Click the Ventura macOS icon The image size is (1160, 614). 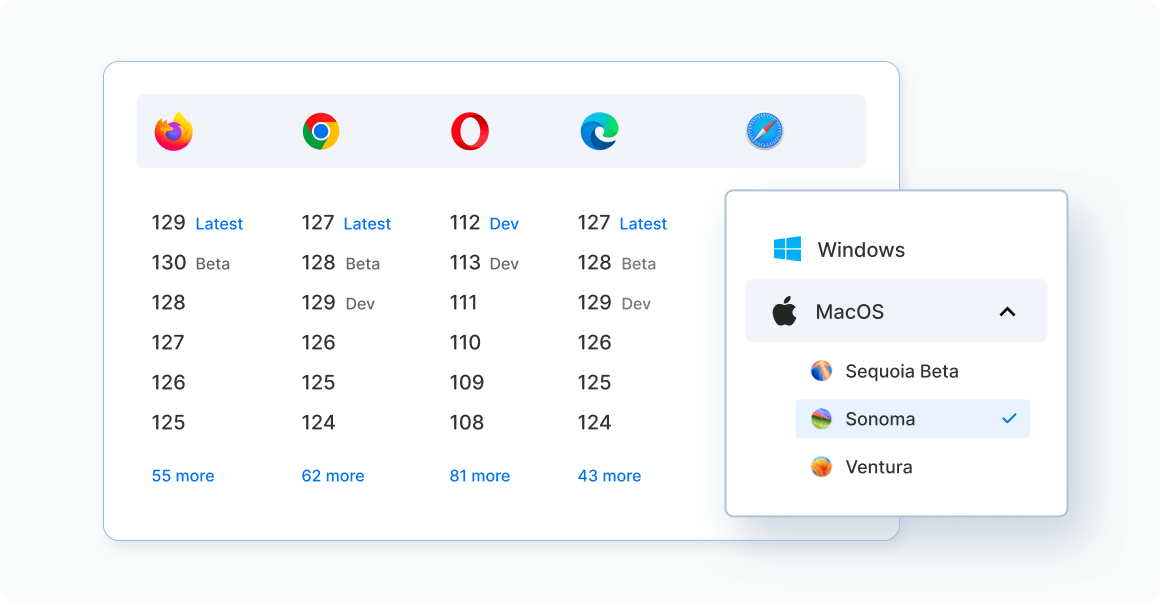821,466
